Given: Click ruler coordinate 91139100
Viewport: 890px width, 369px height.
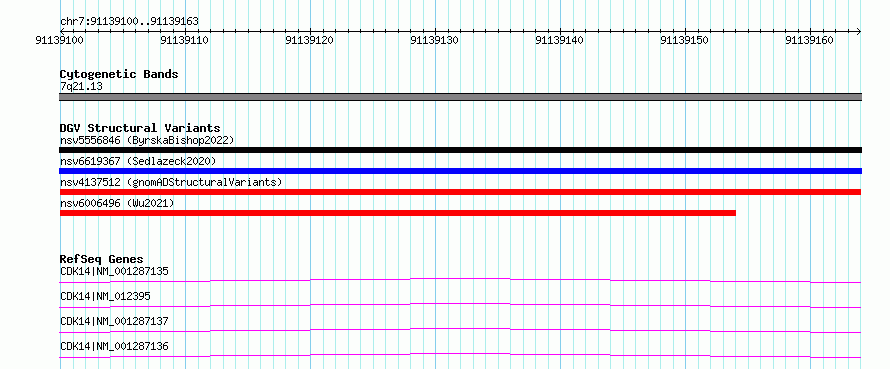Looking at the screenshot, I should click(x=59, y=40).
